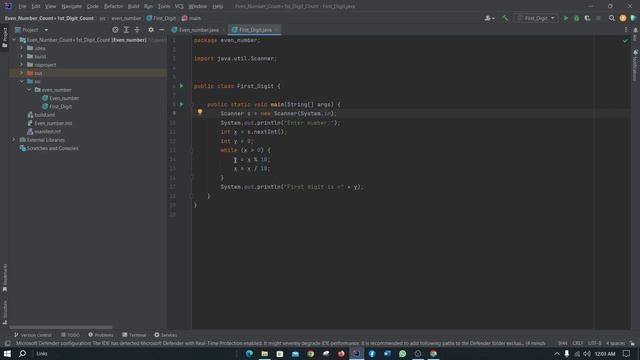
Task: Click First_Digit breadcrumb in navigation bar
Action: [x=161, y=18]
